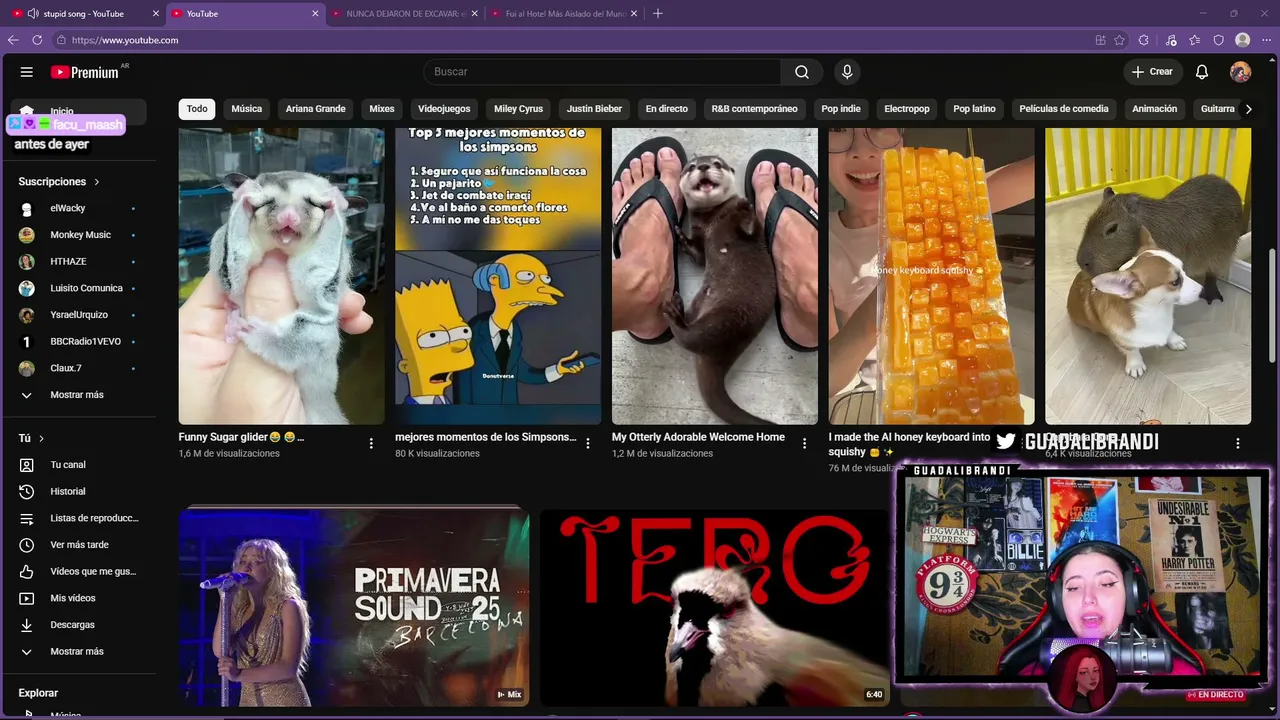Select the Justin Bieber chip
The height and width of the screenshot is (720, 1280).
[x=594, y=109]
